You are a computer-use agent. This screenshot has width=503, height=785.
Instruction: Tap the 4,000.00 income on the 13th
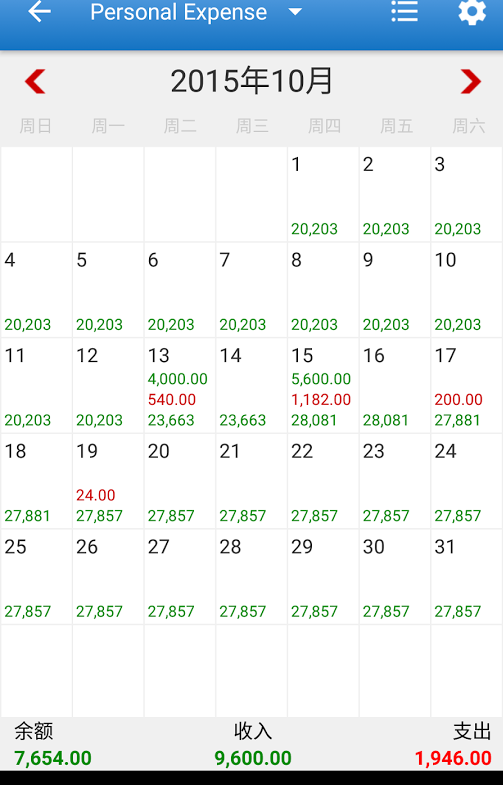coord(178,379)
